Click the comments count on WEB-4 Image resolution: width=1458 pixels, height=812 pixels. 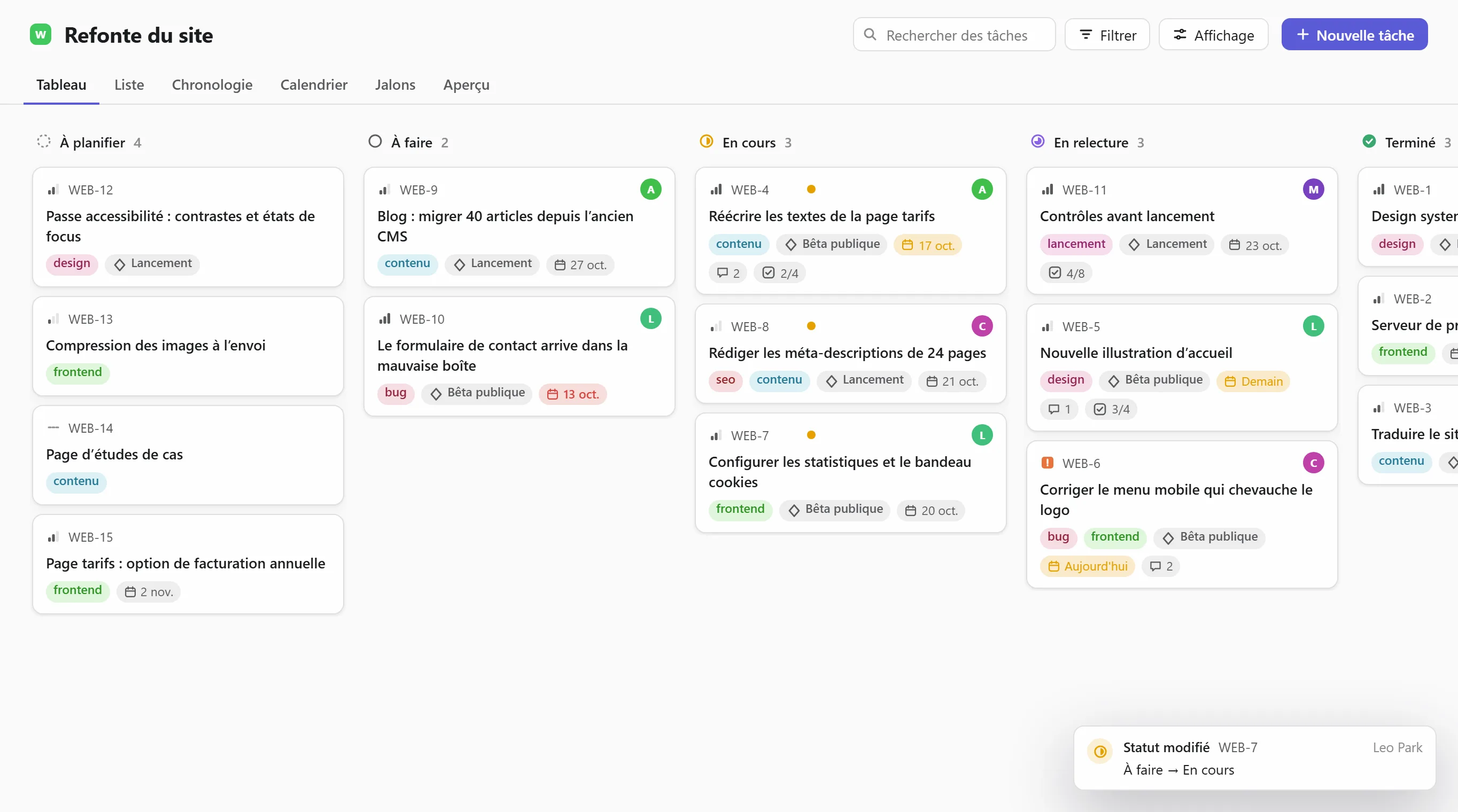coord(728,273)
